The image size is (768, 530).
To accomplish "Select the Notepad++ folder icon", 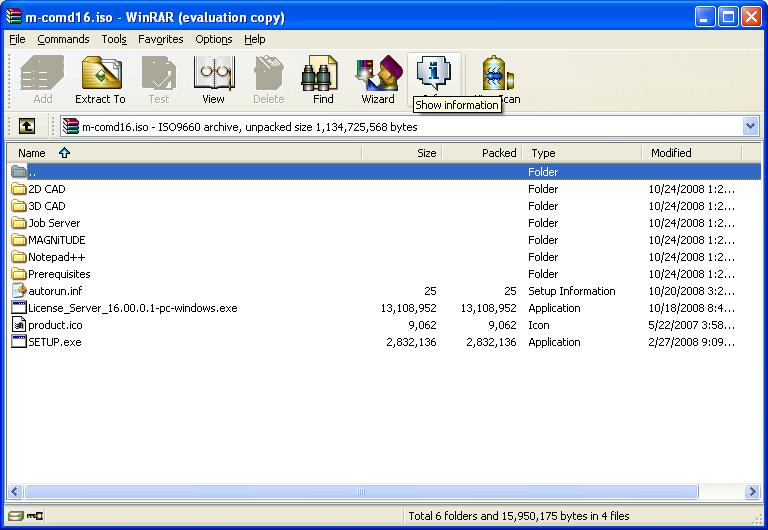I will coord(19,257).
